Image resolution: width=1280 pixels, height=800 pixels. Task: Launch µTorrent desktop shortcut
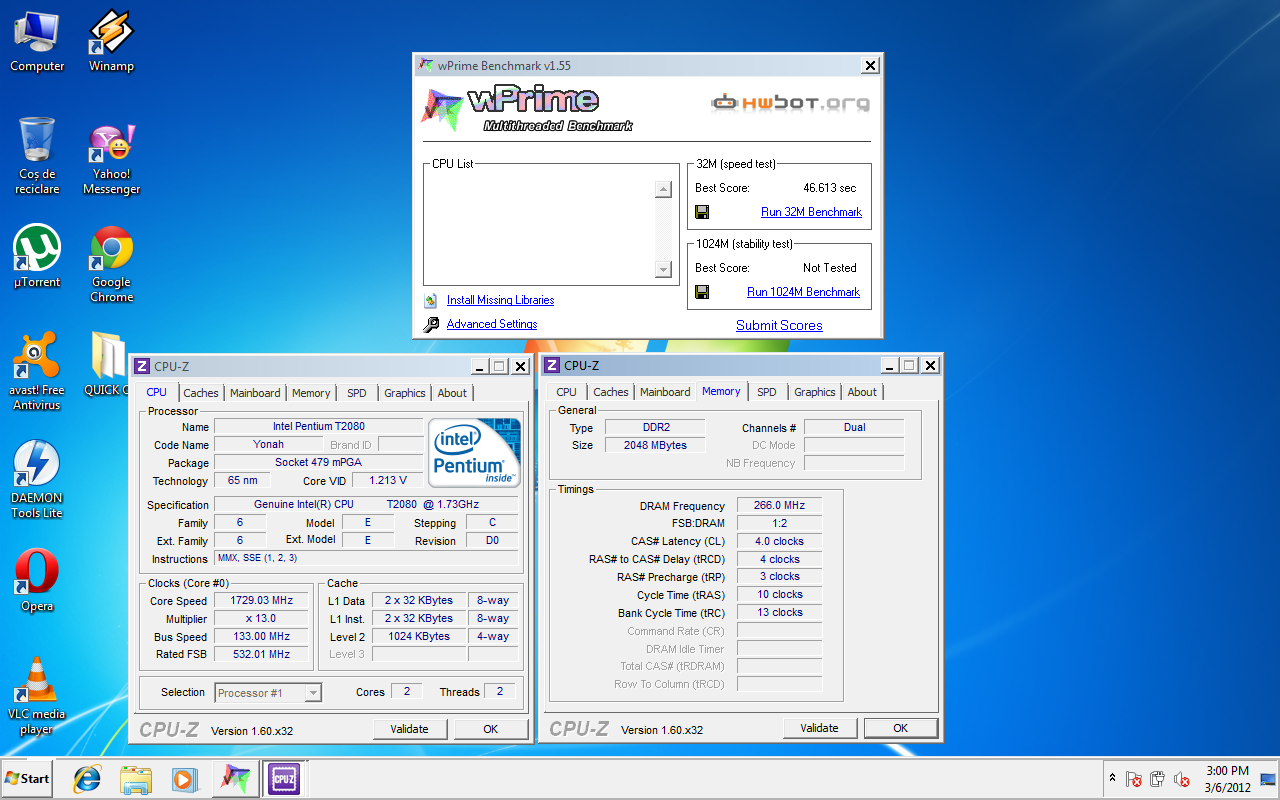(37, 256)
